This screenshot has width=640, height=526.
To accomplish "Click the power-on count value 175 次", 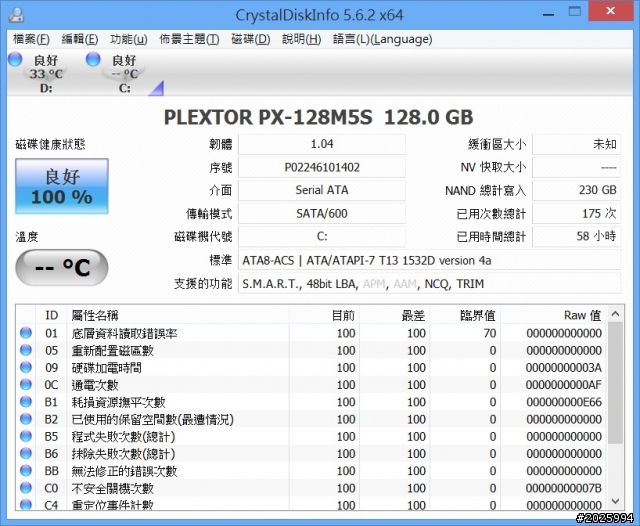I will (576, 213).
